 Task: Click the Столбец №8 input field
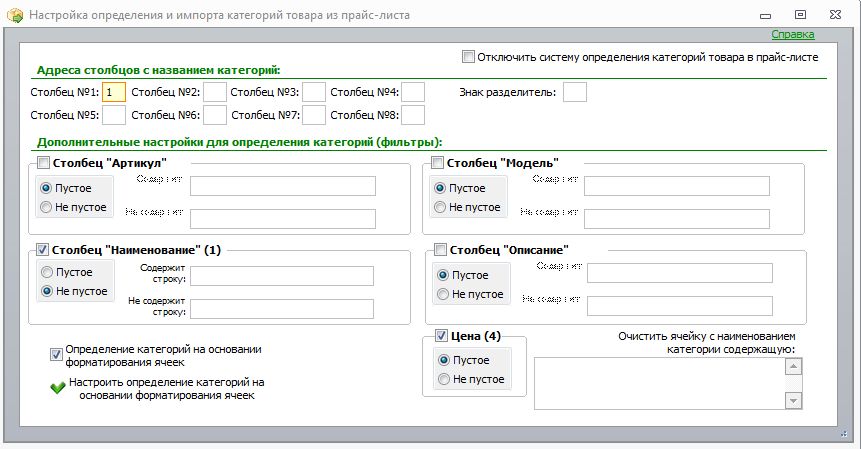click(413, 115)
